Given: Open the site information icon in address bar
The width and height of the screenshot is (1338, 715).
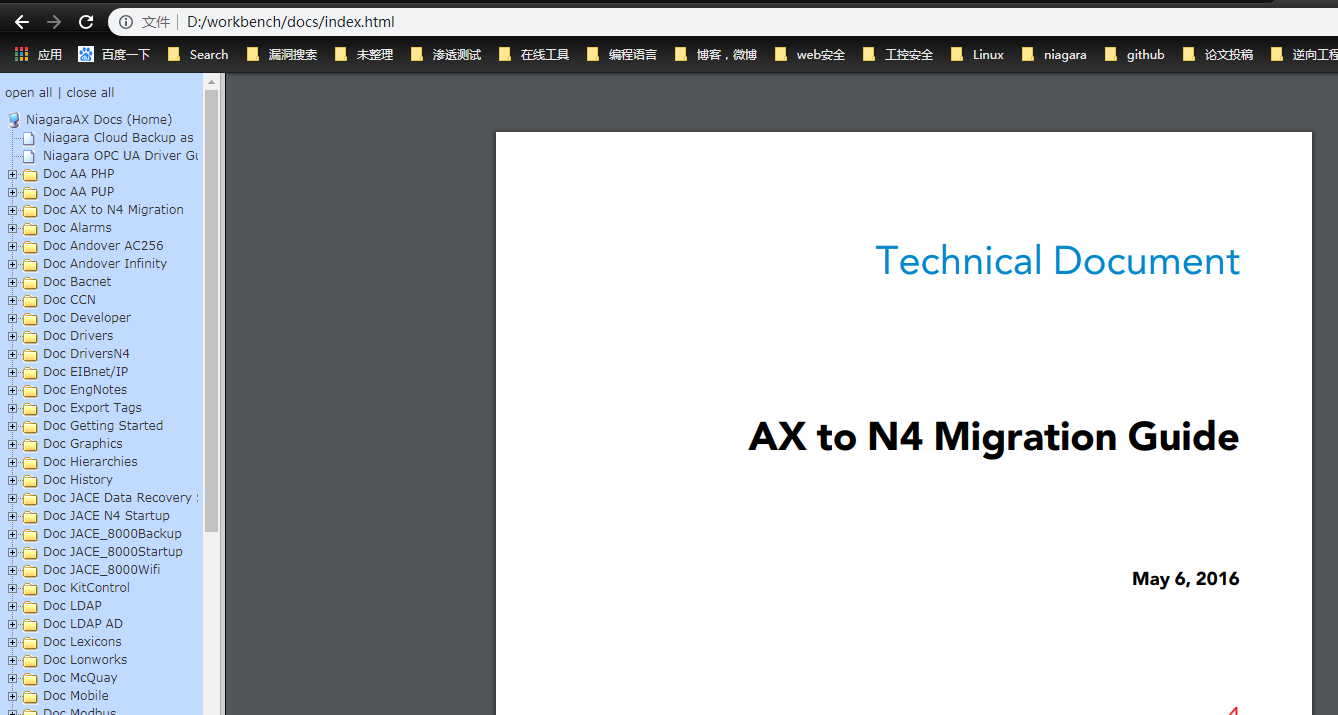Looking at the screenshot, I should [126, 22].
